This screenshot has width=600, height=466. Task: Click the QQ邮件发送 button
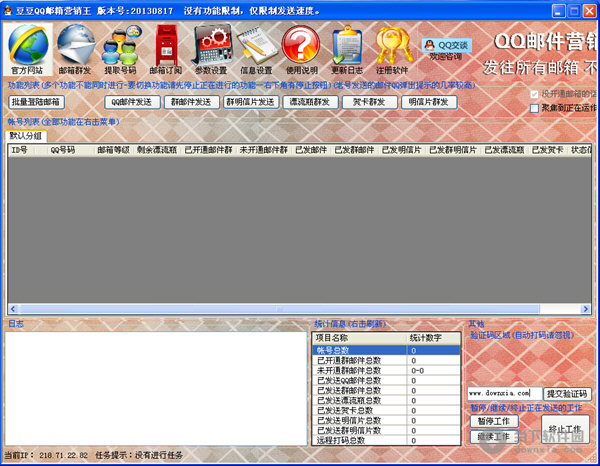coord(132,102)
